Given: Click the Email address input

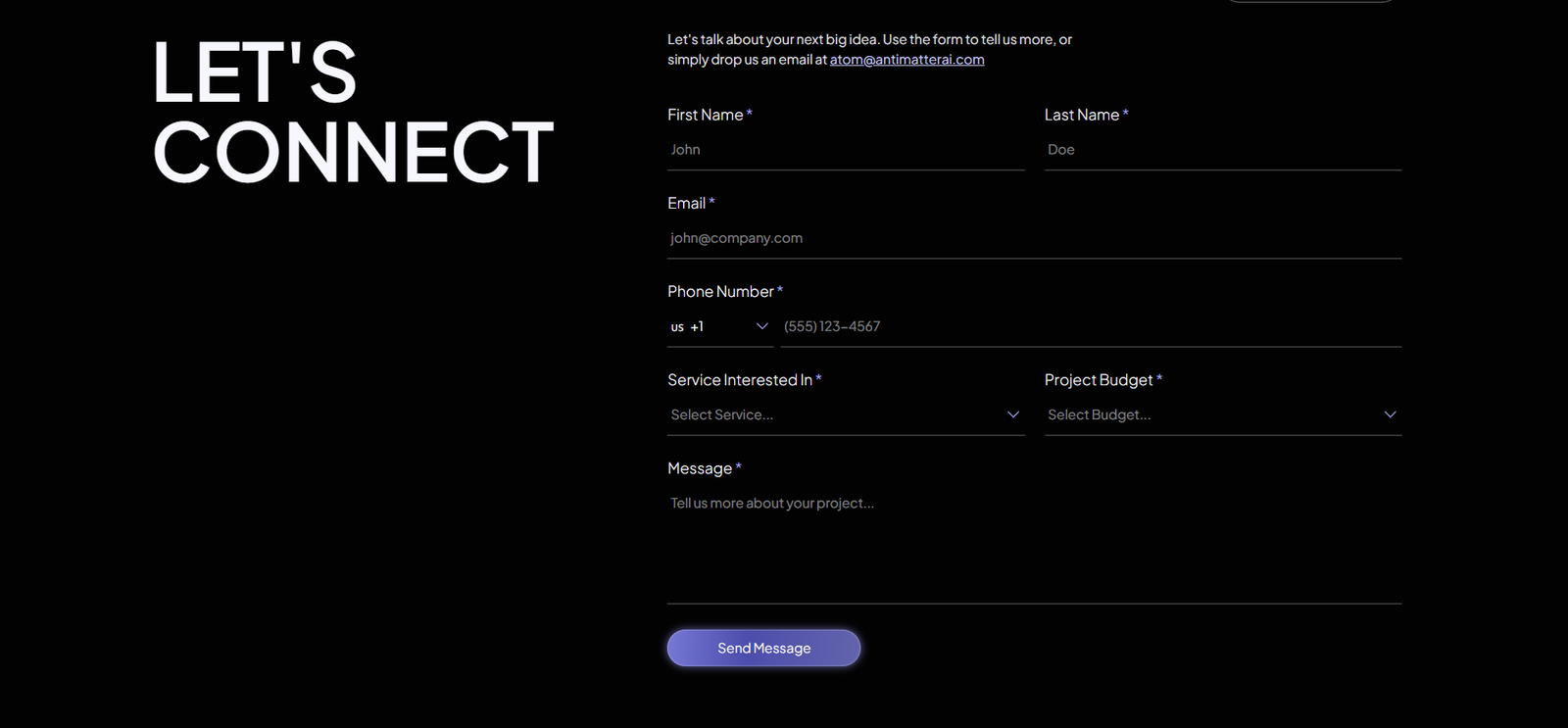Looking at the screenshot, I should coord(1034,238).
